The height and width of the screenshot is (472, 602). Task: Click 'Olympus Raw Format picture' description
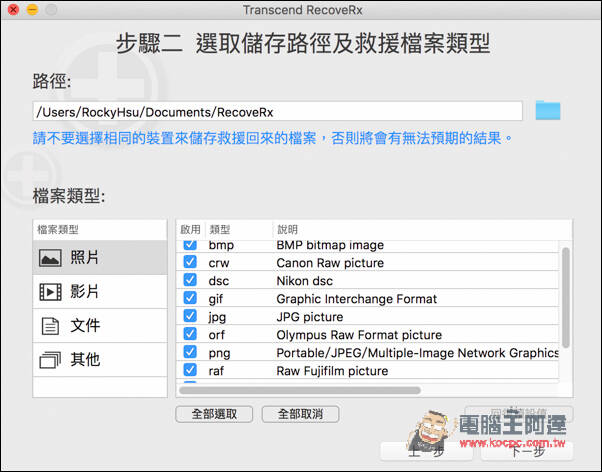(359, 335)
